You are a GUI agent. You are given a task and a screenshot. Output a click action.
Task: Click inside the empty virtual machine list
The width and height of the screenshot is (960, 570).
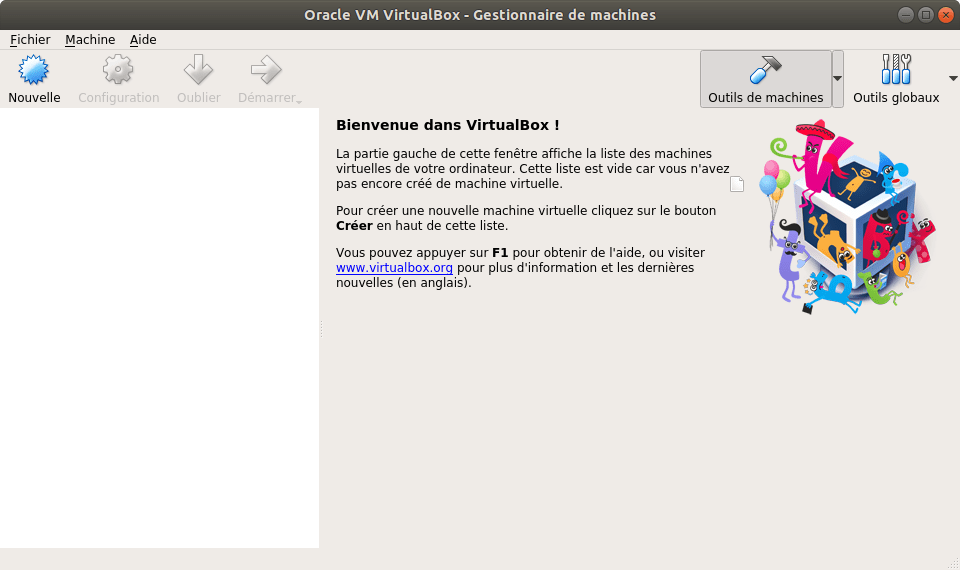[159, 328]
